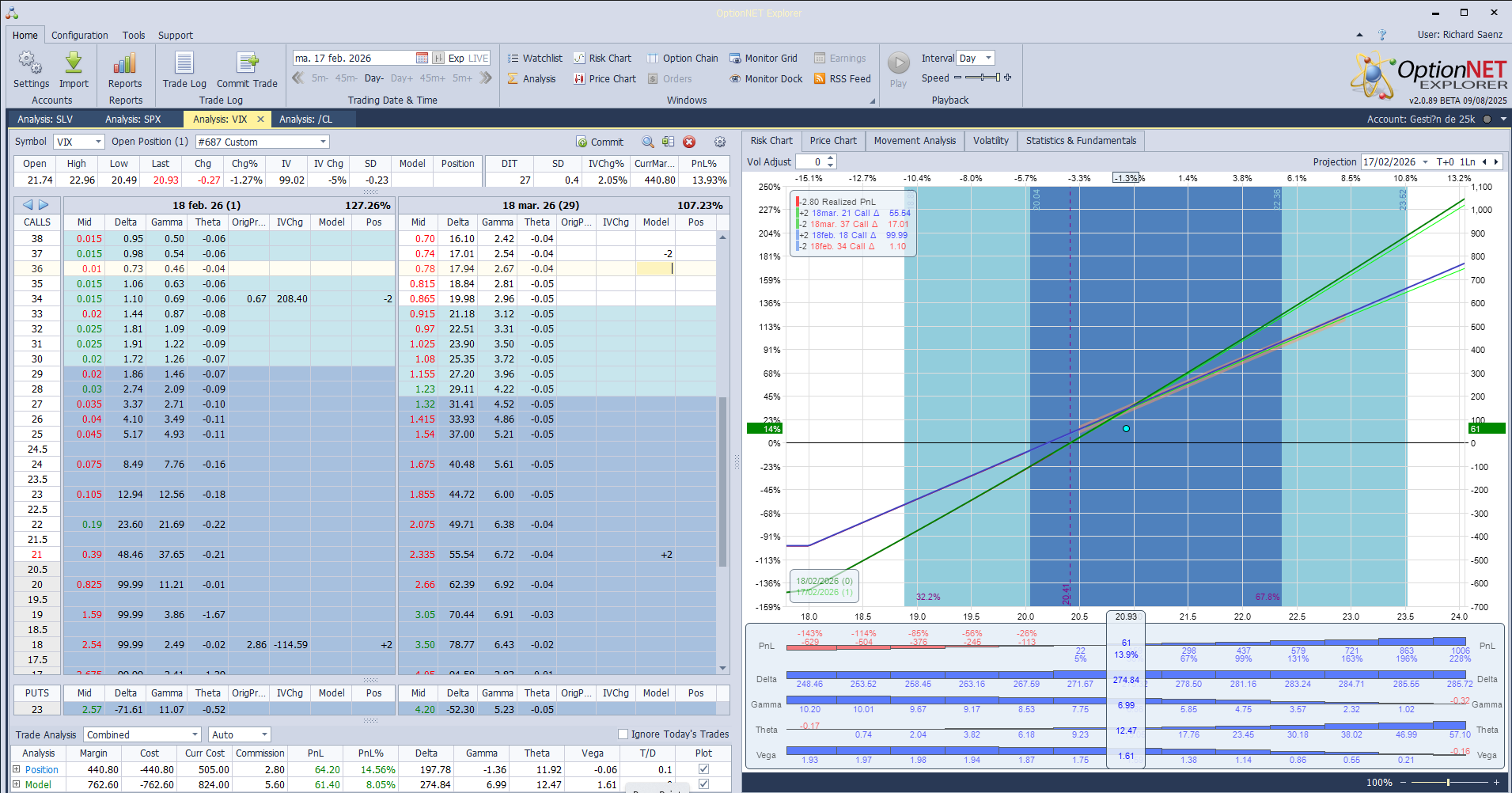The width and height of the screenshot is (1512, 793).
Task: Open the Trade Log panel
Action: pyautogui.click(x=184, y=70)
